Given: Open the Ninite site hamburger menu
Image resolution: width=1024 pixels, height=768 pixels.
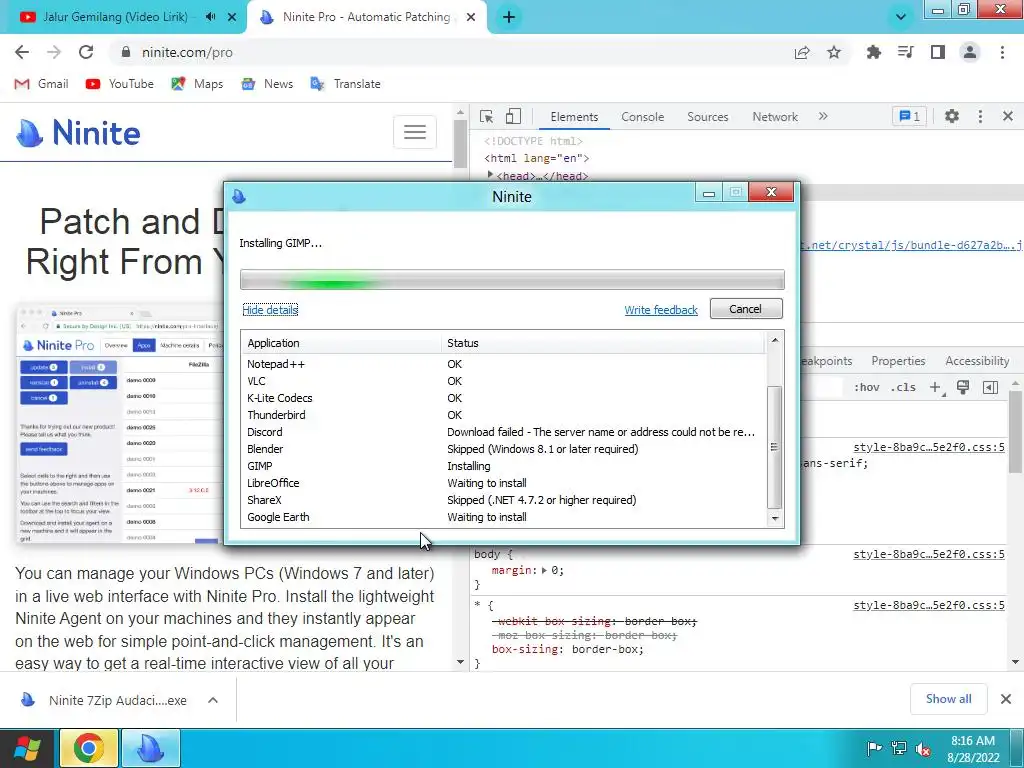Looking at the screenshot, I should (x=415, y=132).
